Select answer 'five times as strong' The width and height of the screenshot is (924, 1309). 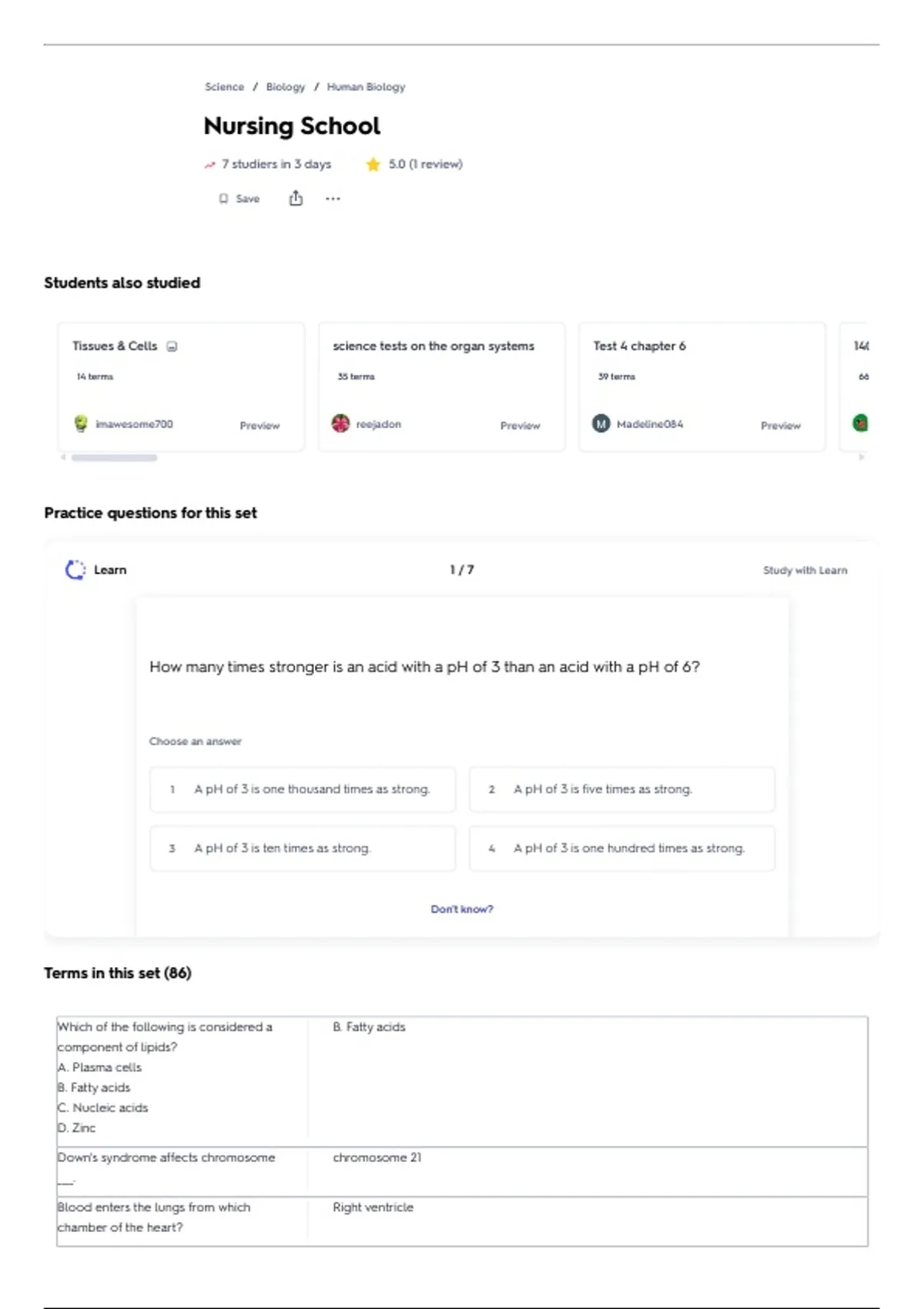621,789
